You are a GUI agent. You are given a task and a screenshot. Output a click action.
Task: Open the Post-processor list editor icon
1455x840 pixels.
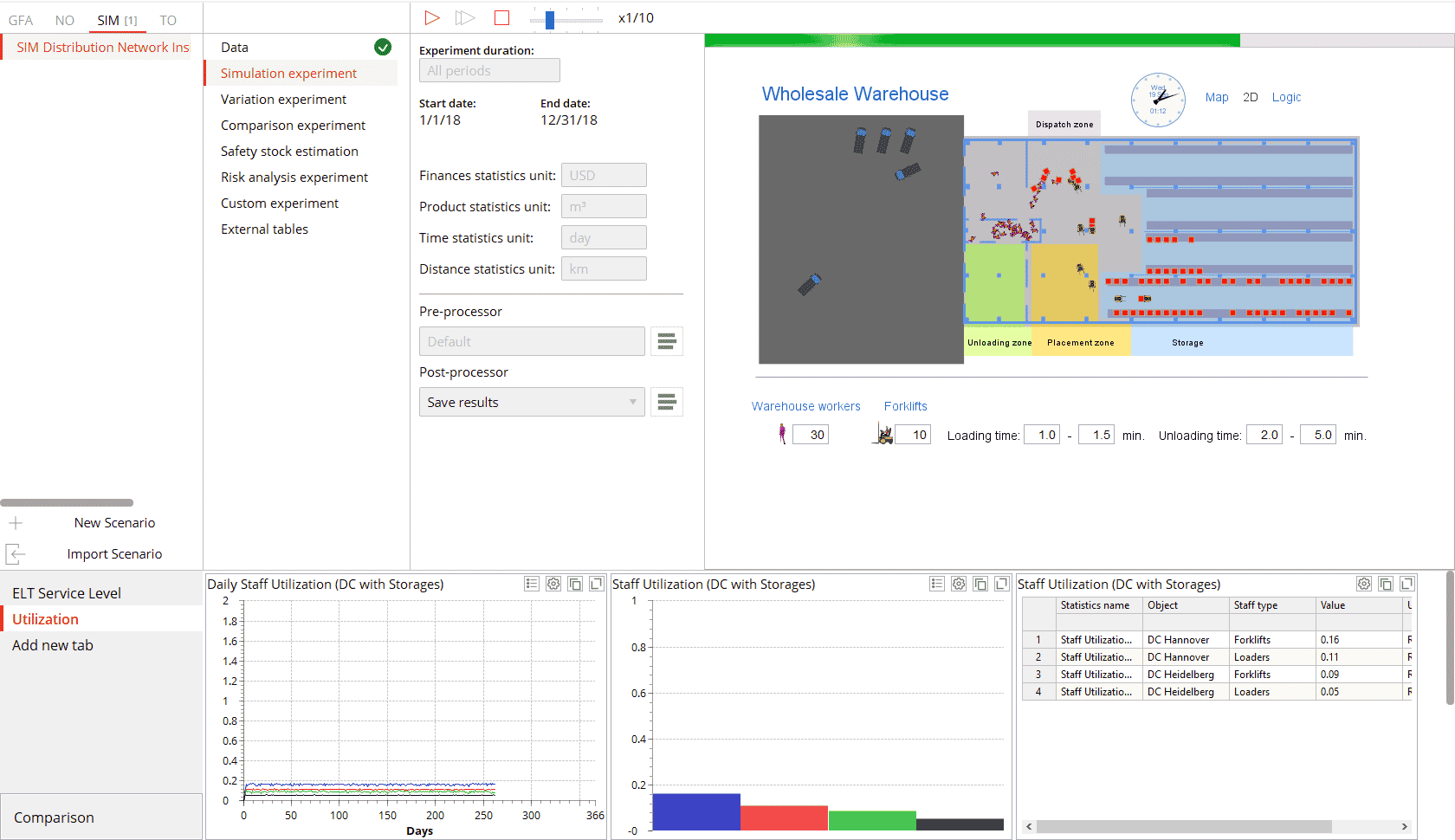[666, 402]
